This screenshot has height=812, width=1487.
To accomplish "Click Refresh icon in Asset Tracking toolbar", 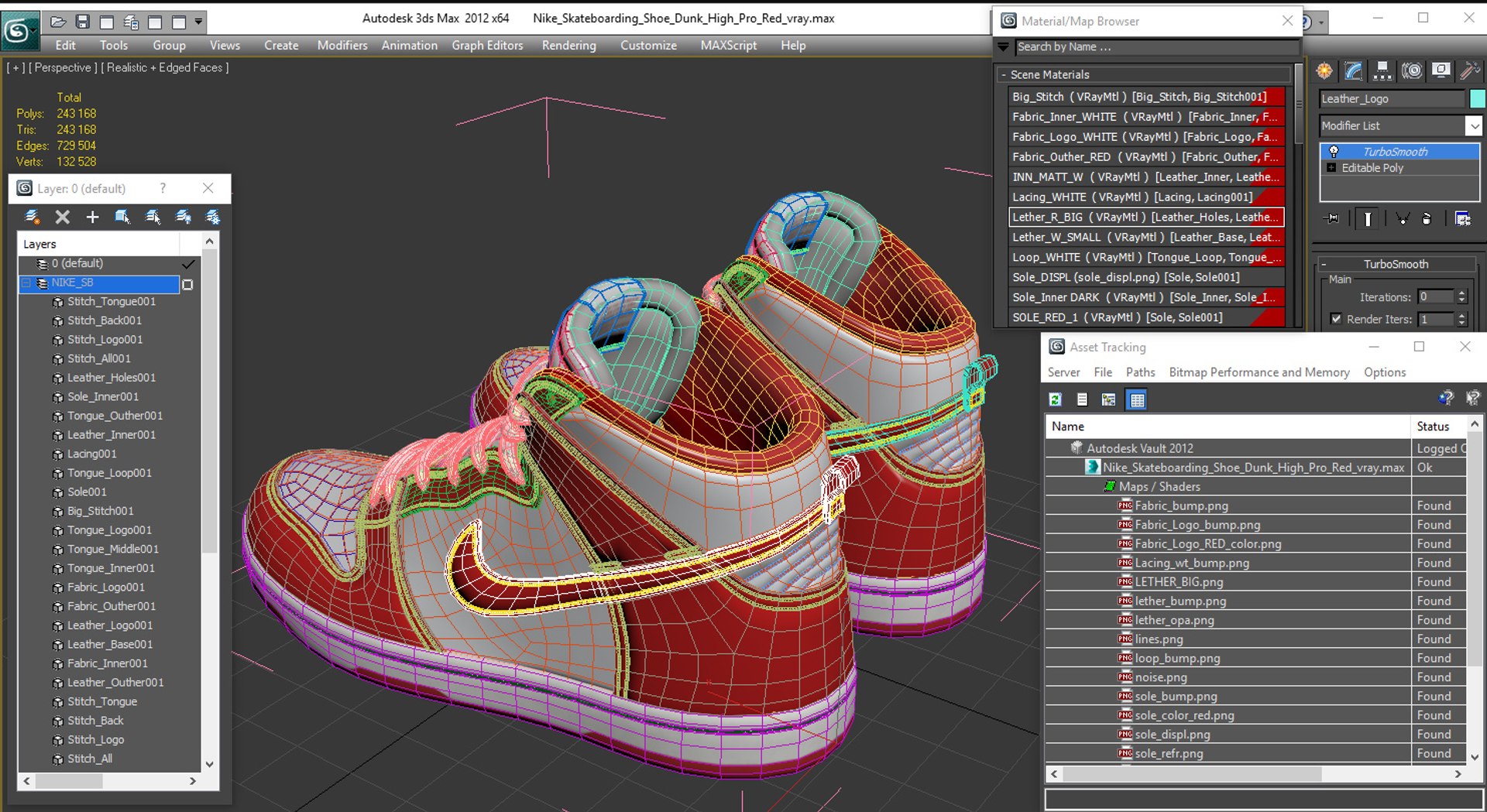I will (x=1055, y=399).
